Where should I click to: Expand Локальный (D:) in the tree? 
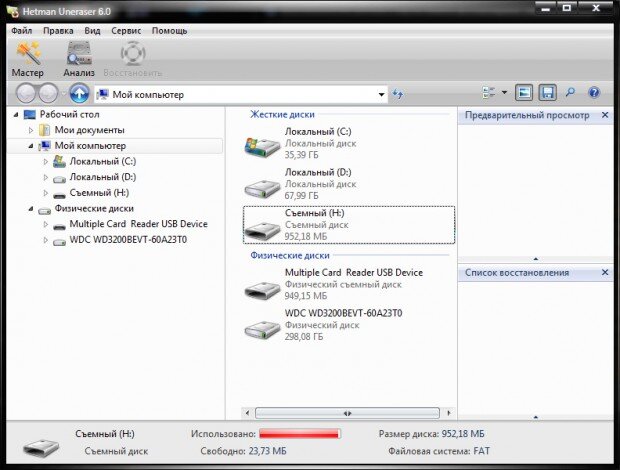pyautogui.click(x=45, y=177)
